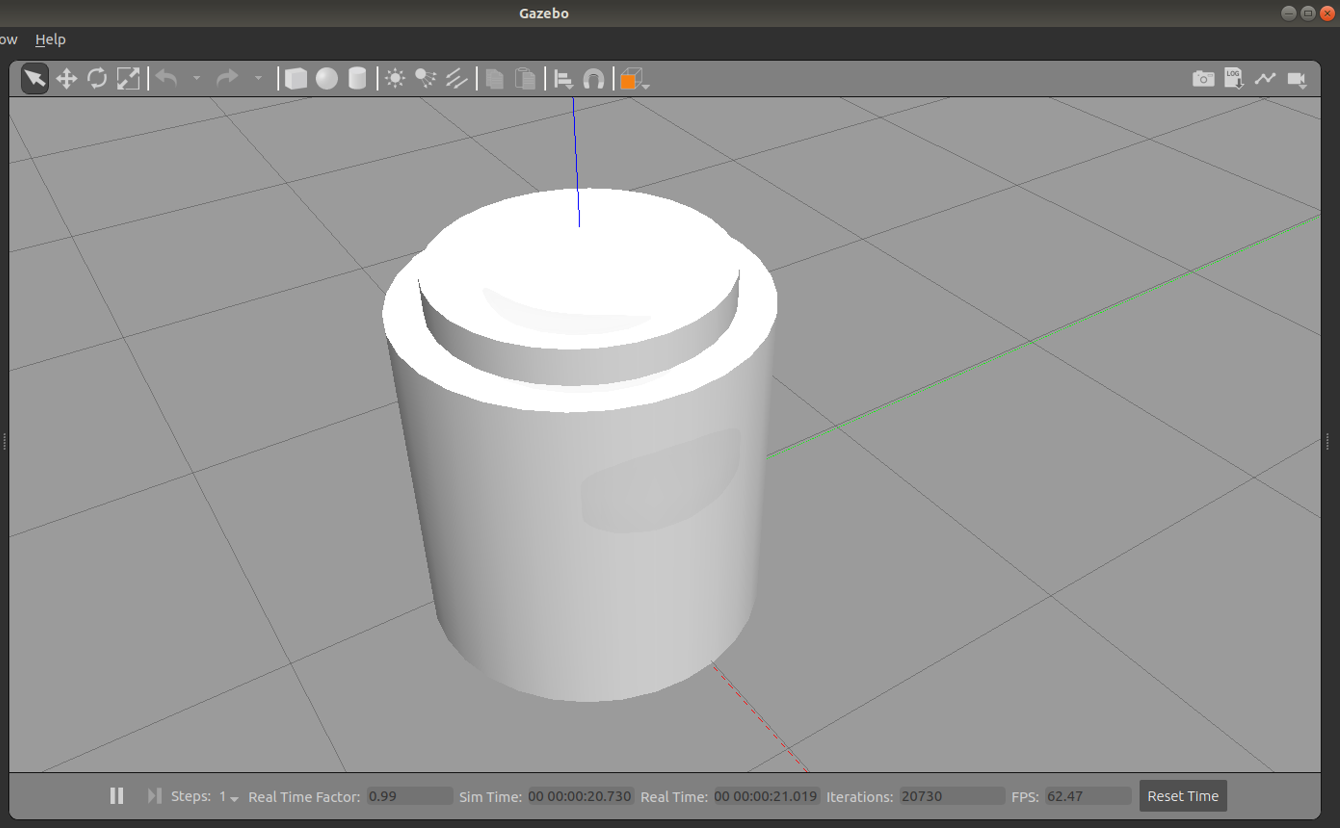The height and width of the screenshot is (828, 1340).
Task: Open the Help menu
Action: point(50,39)
